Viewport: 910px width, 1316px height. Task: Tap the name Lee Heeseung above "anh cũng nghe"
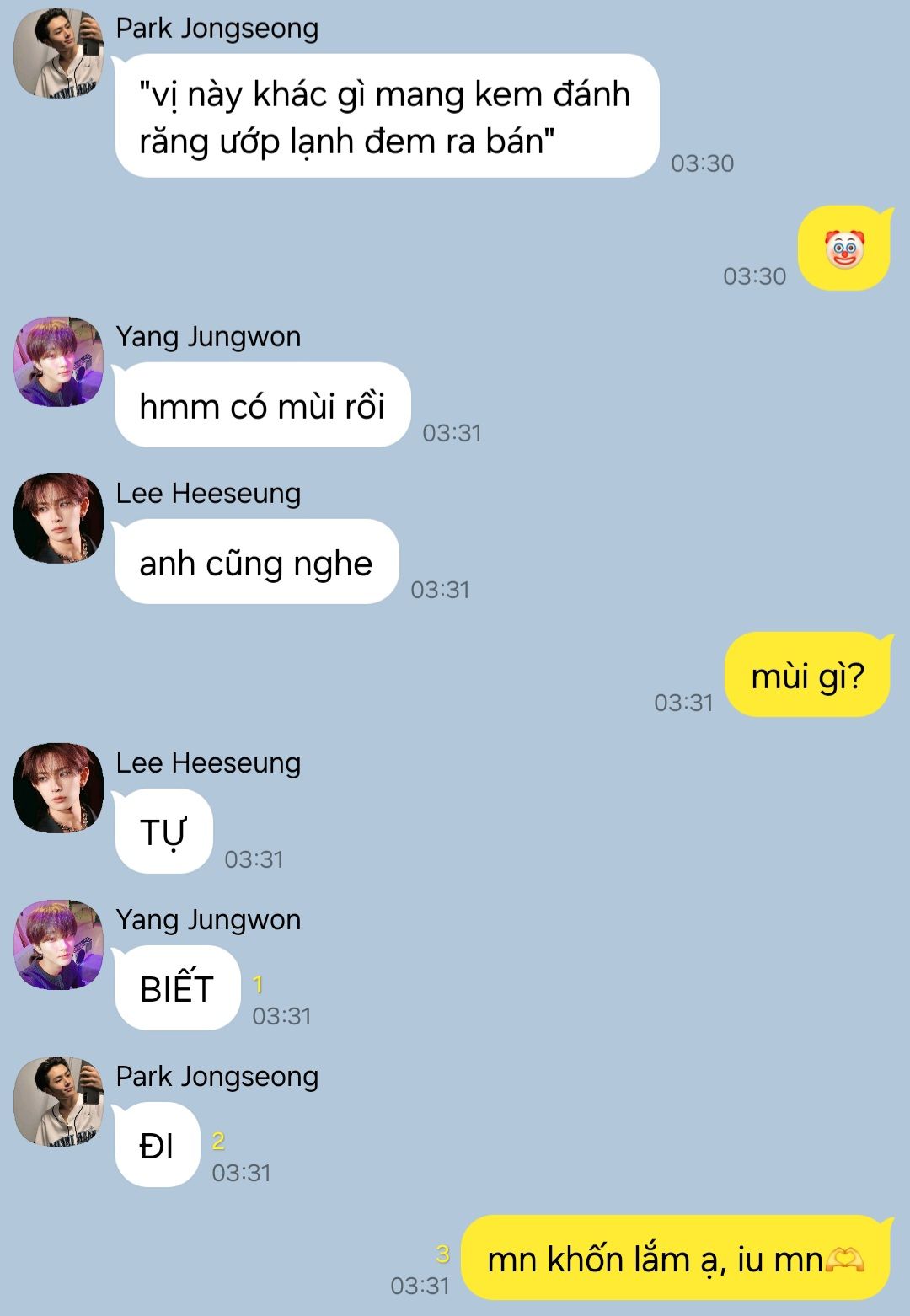208,493
